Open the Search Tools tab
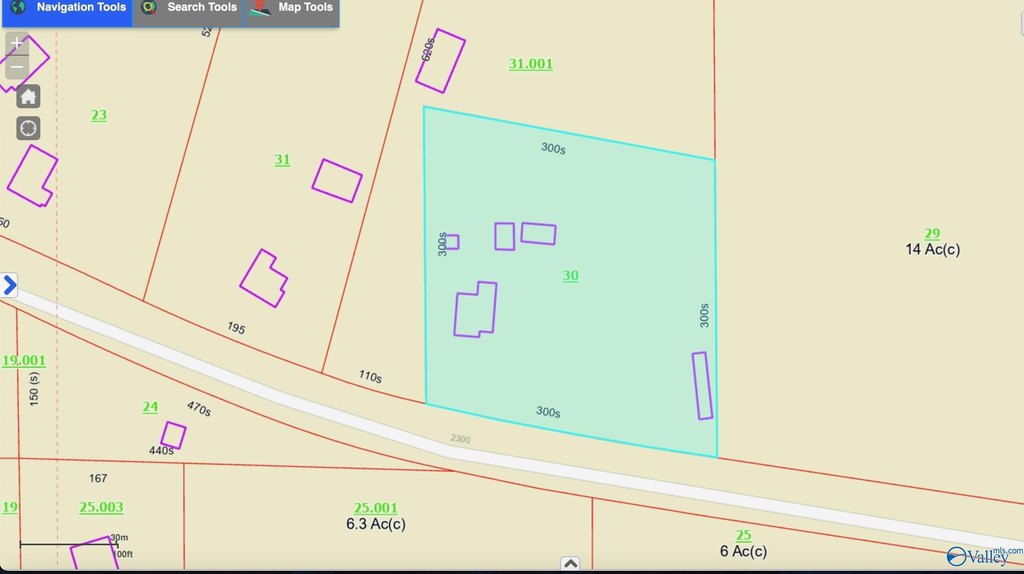1024x574 pixels. coord(202,8)
